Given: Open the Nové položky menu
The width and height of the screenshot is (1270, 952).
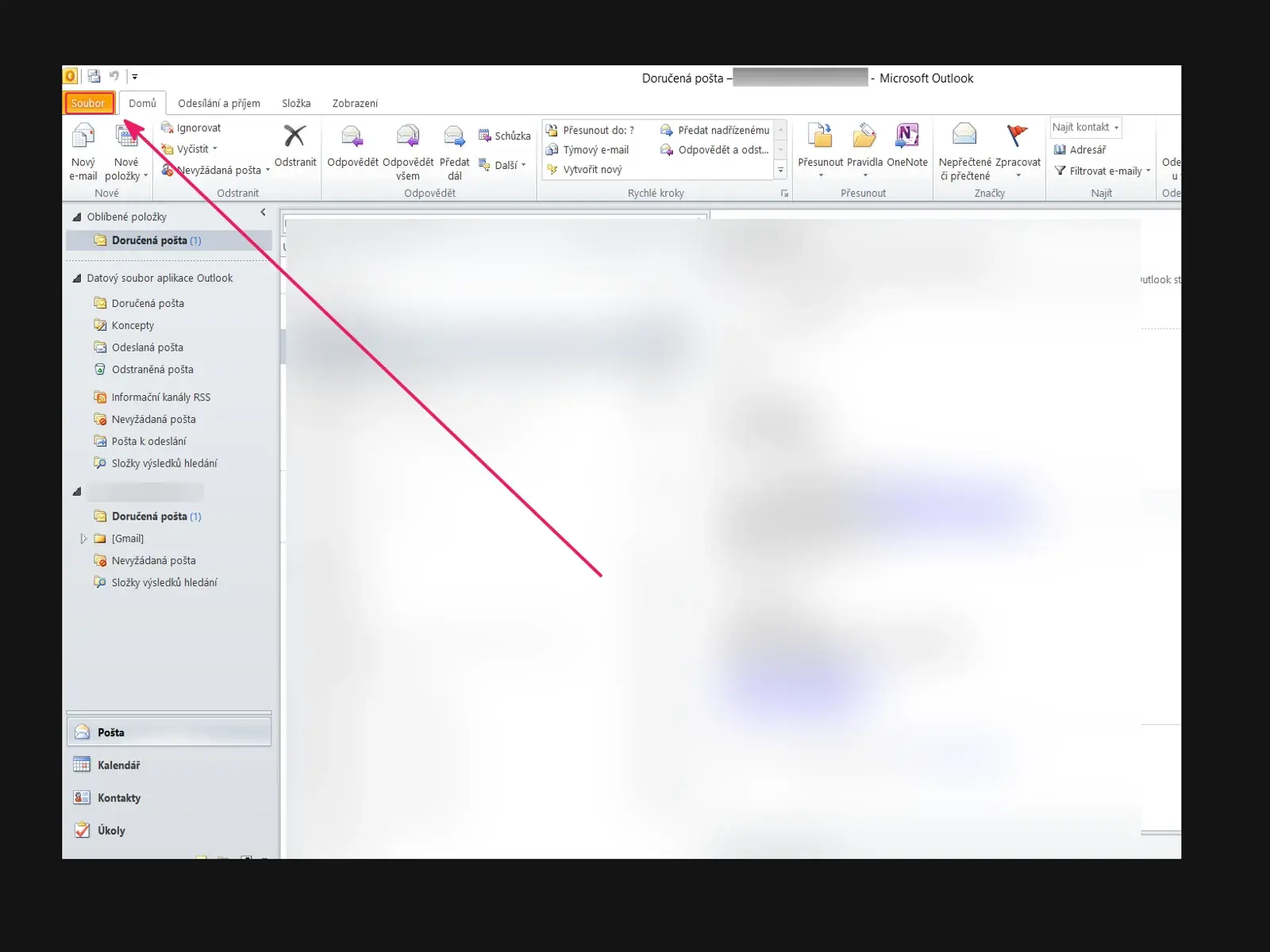Looking at the screenshot, I should [126, 152].
